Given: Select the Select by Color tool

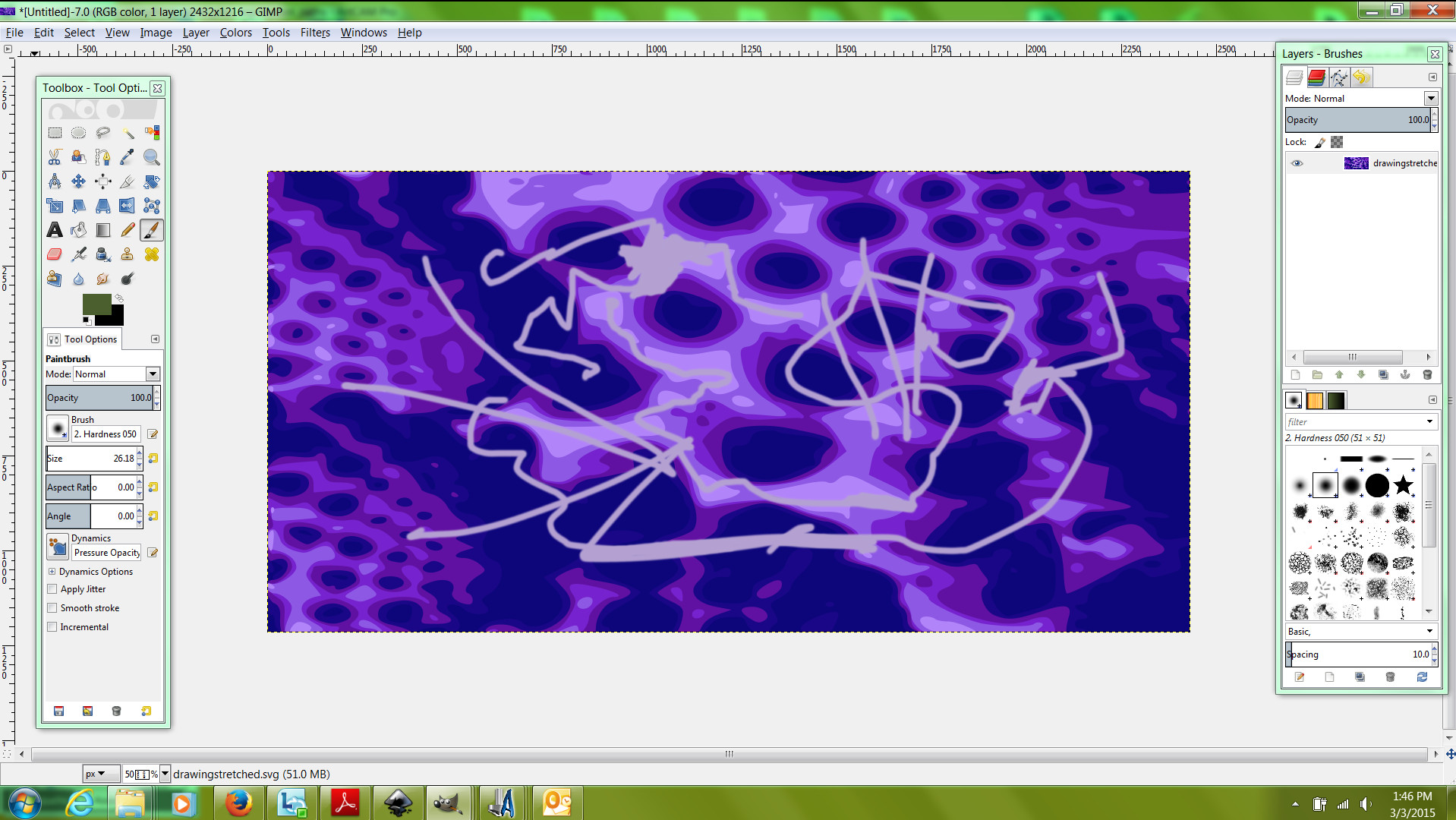Looking at the screenshot, I should point(152,133).
